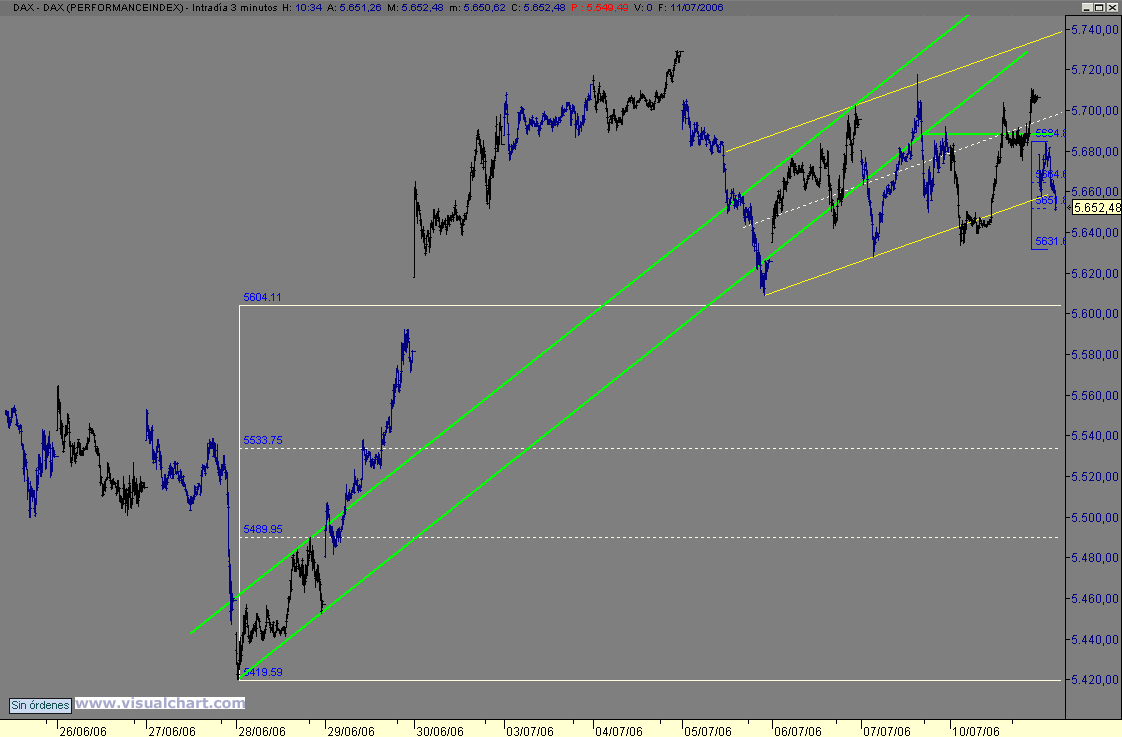Image resolution: width=1122 pixels, height=737 pixels.
Task: Click the red 'P: 5.549,49' value
Action: (600, 7)
